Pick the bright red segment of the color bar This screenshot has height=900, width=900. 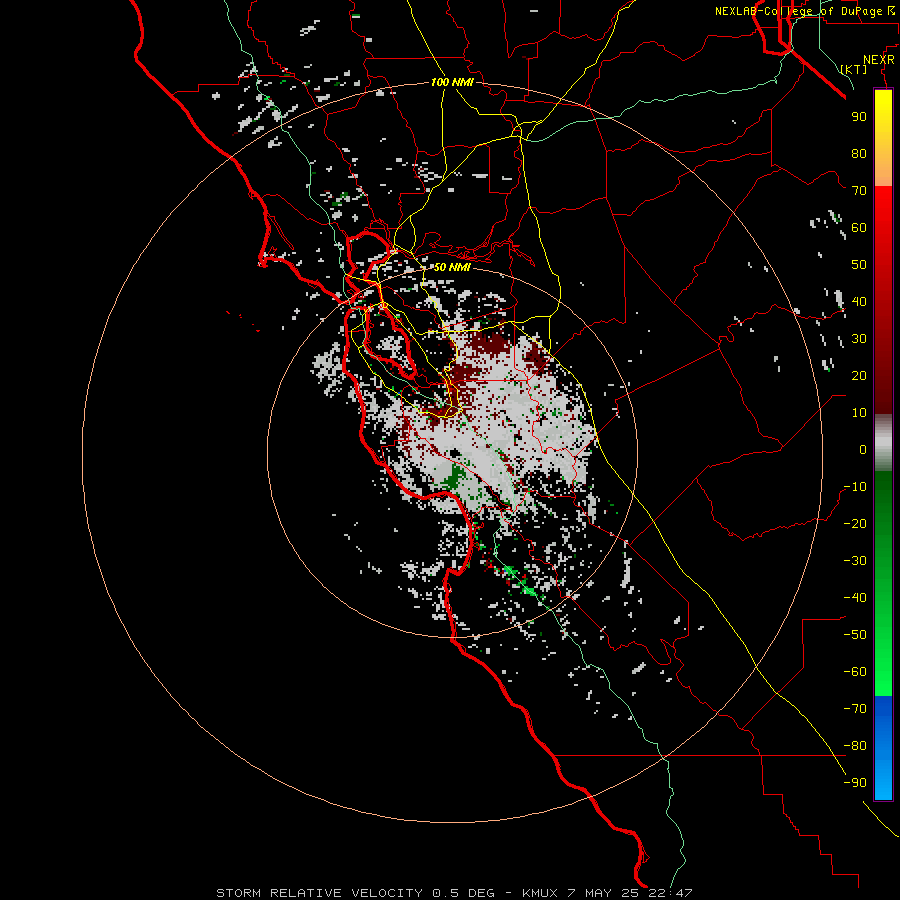click(883, 218)
